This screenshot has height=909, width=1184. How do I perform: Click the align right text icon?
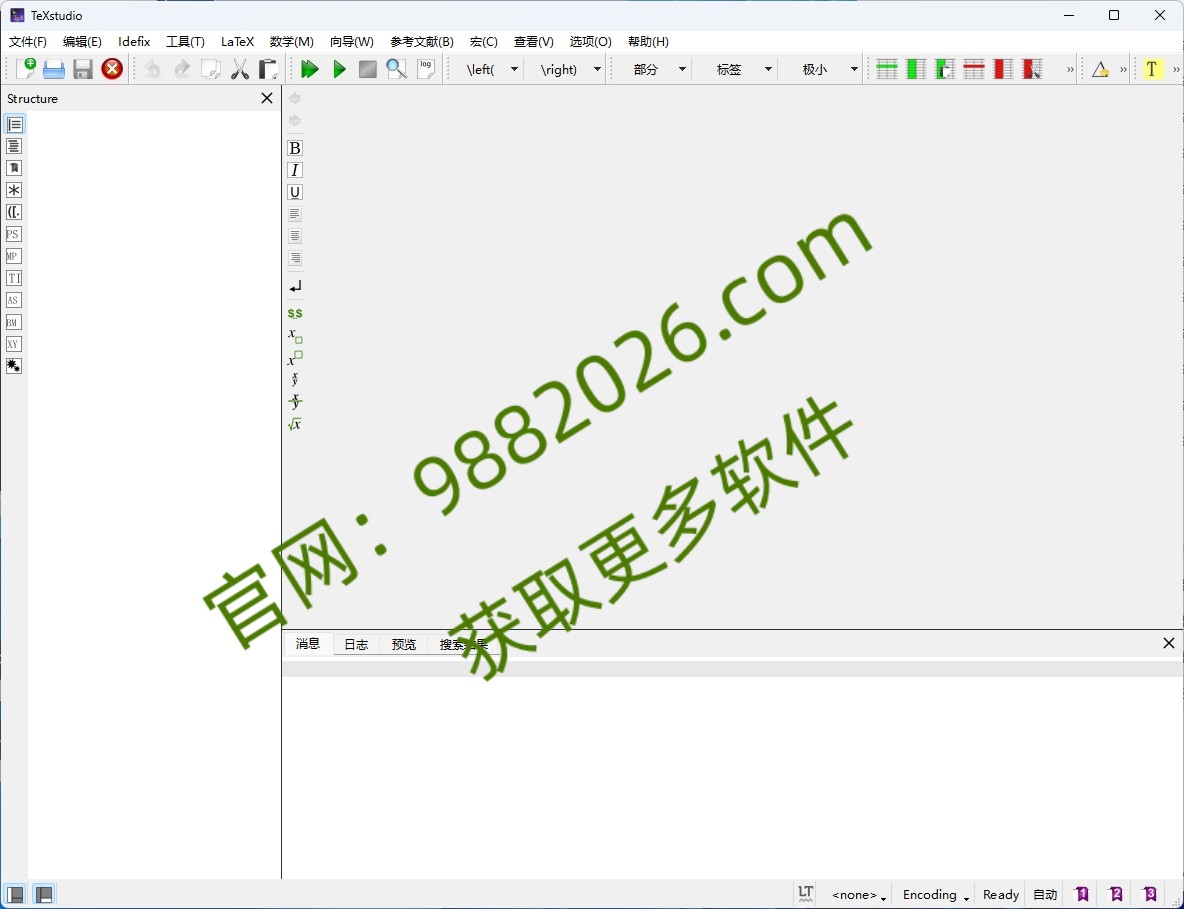[x=295, y=257]
